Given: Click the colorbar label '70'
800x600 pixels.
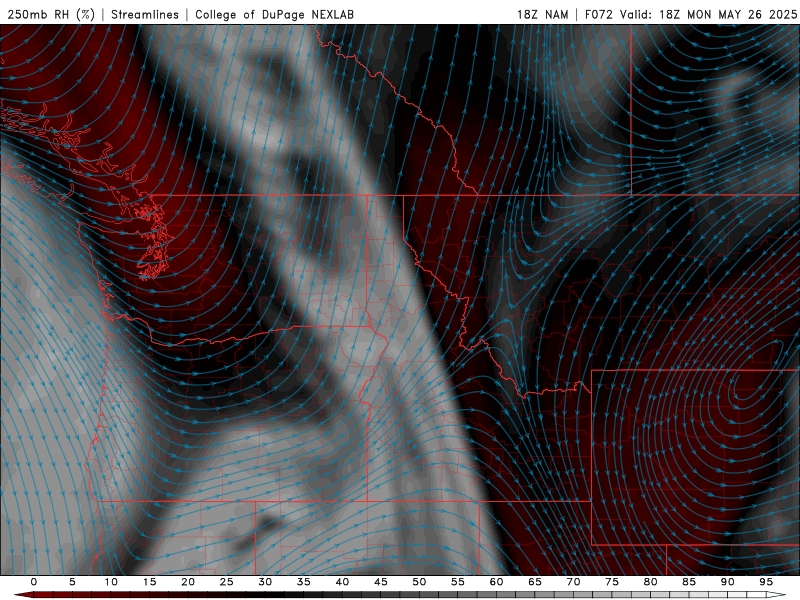Looking at the screenshot, I should [573, 582].
